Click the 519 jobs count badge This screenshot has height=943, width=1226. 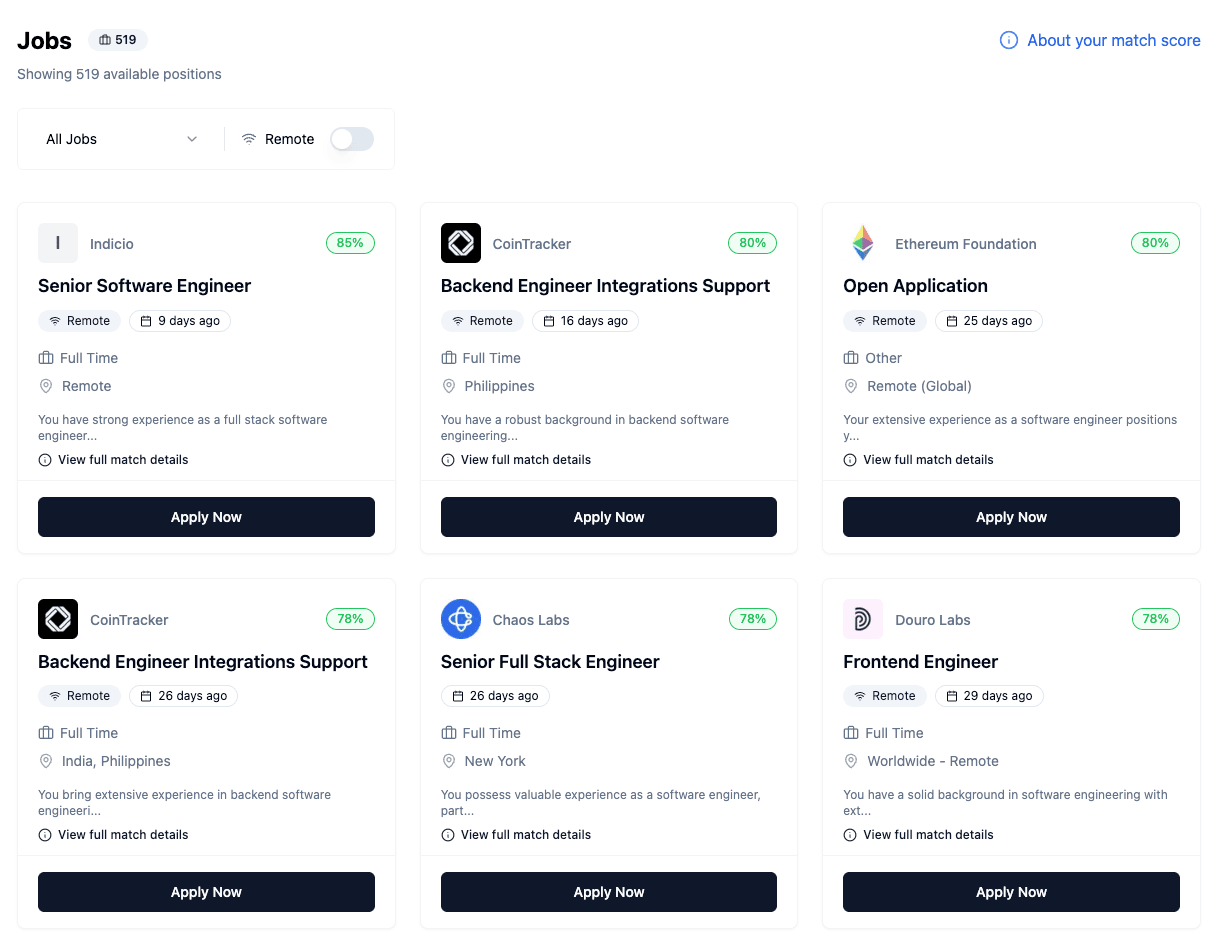click(x=118, y=40)
